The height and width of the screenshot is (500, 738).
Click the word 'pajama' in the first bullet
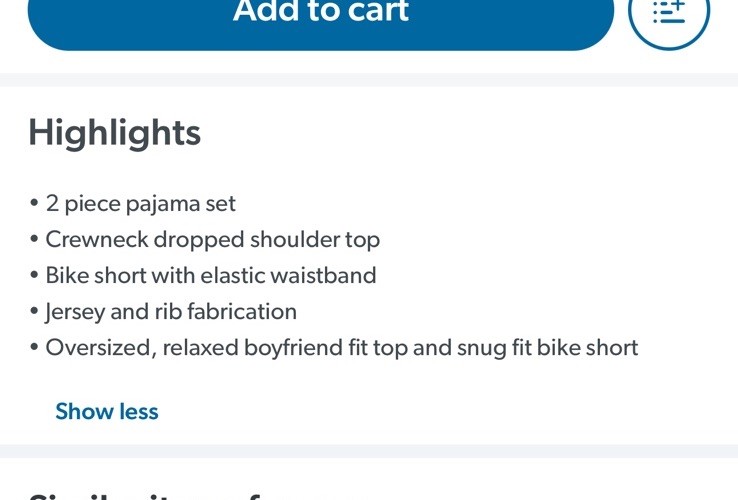tap(160, 204)
